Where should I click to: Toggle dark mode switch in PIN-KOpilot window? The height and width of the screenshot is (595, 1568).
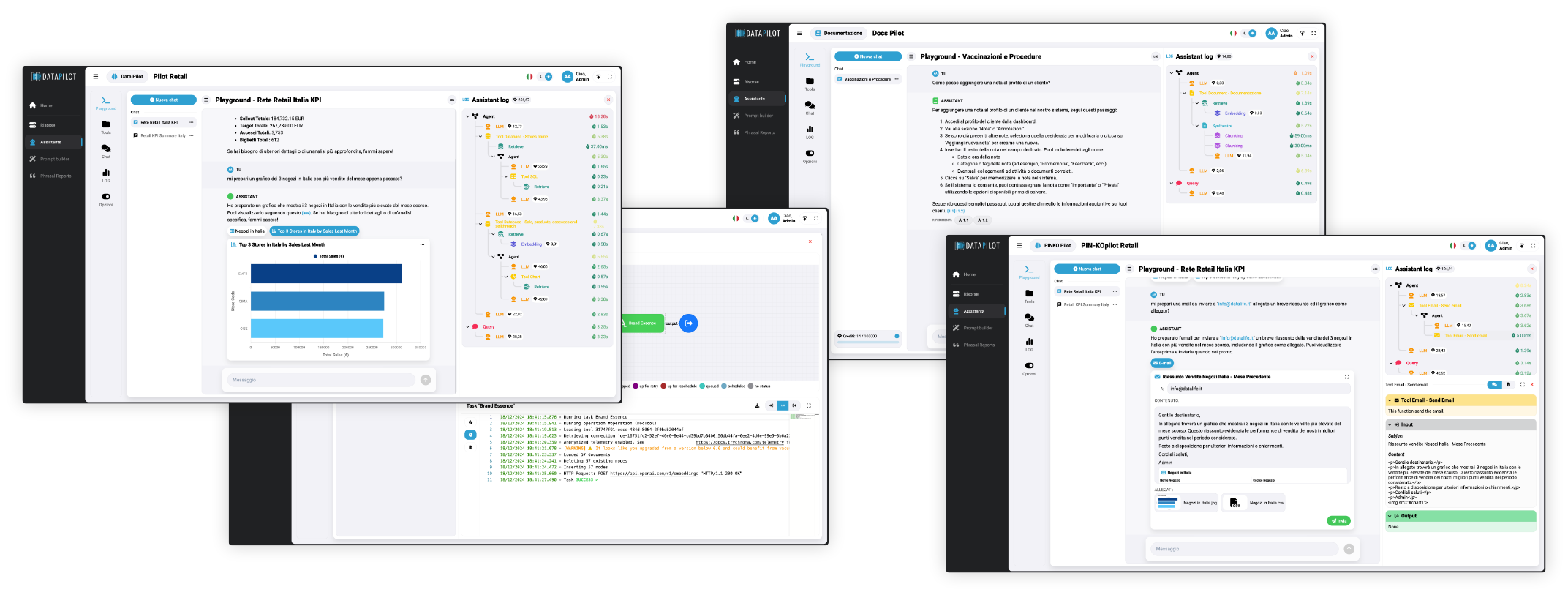(1469, 245)
